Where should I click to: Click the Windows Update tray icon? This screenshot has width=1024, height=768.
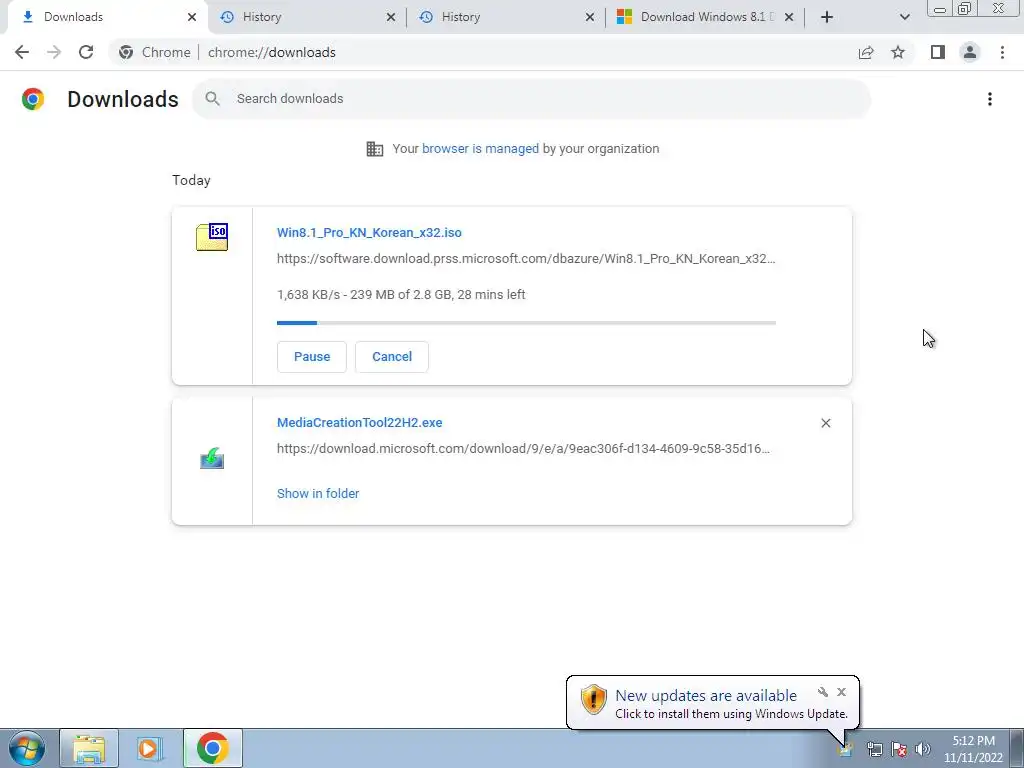click(x=846, y=749)
